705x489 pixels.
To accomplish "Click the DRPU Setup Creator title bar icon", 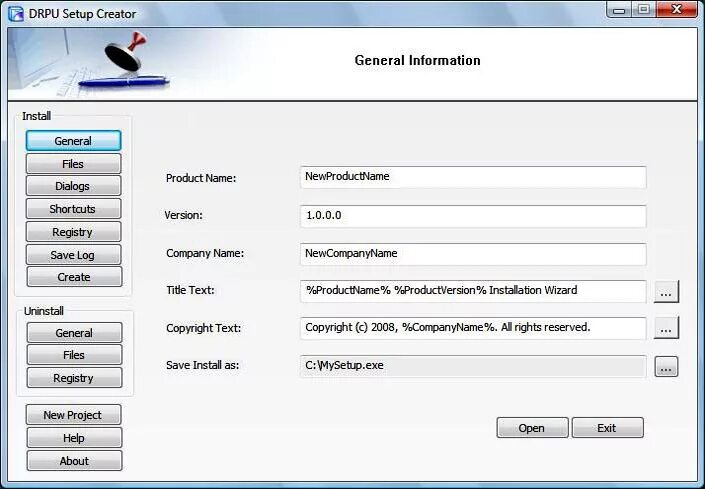I will [x=16, y=14].
